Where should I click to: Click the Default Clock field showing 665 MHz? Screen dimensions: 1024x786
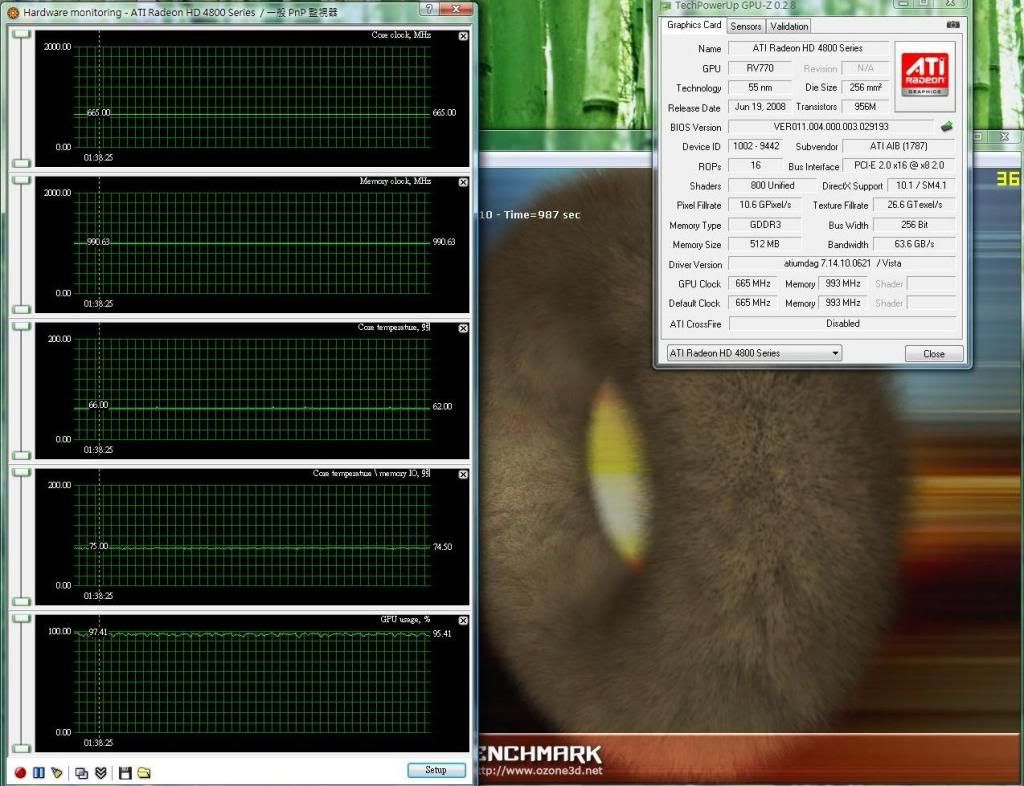753,303
